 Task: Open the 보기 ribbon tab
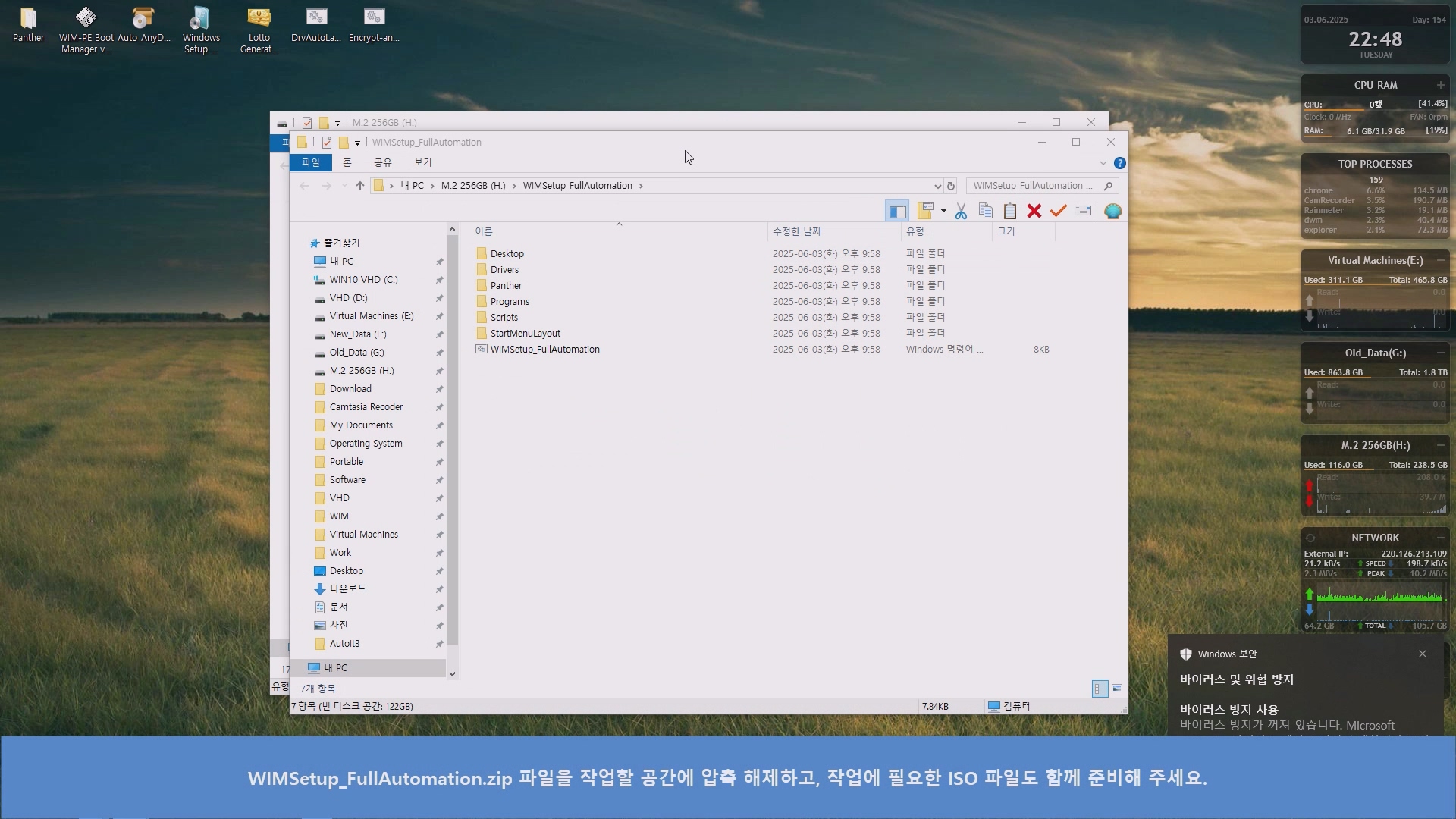click(422, 162)
